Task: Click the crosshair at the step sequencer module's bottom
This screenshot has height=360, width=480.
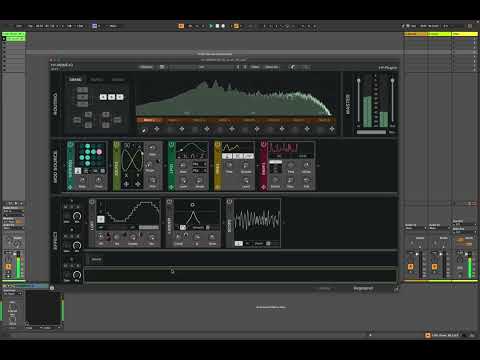Action: pos(70,187)
